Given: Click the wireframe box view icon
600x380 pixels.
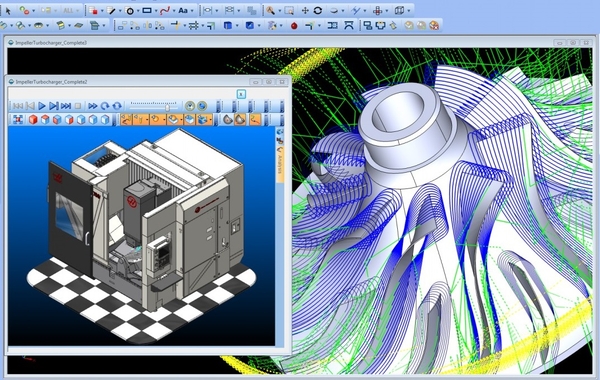Looking at the screenshot, I should coord(399,11).
